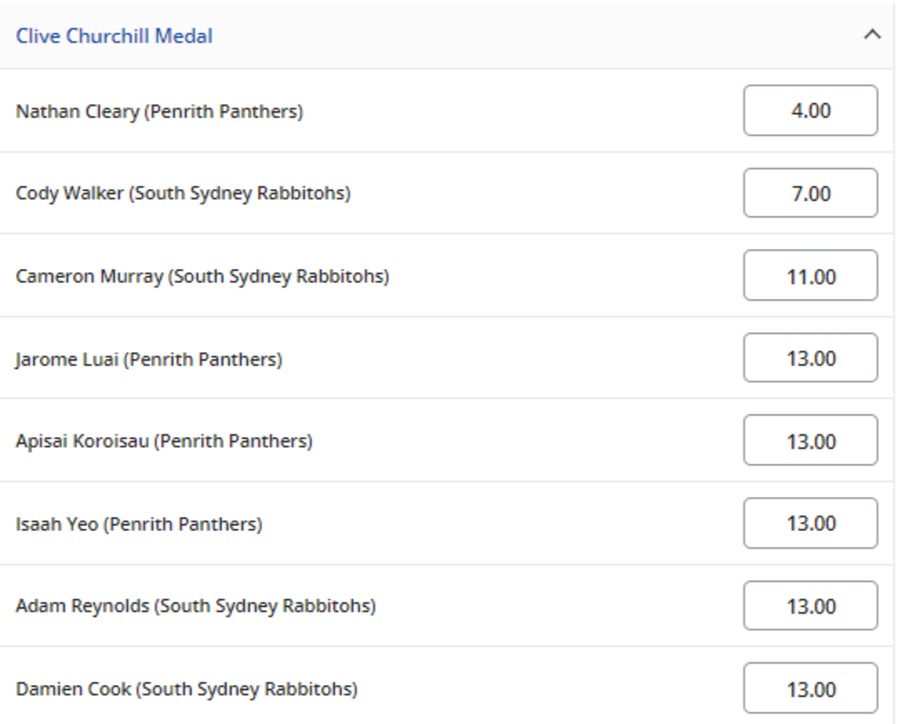Select Jarome Luai odds 13.00
900x724 pixels.
[x=810, y=358]
